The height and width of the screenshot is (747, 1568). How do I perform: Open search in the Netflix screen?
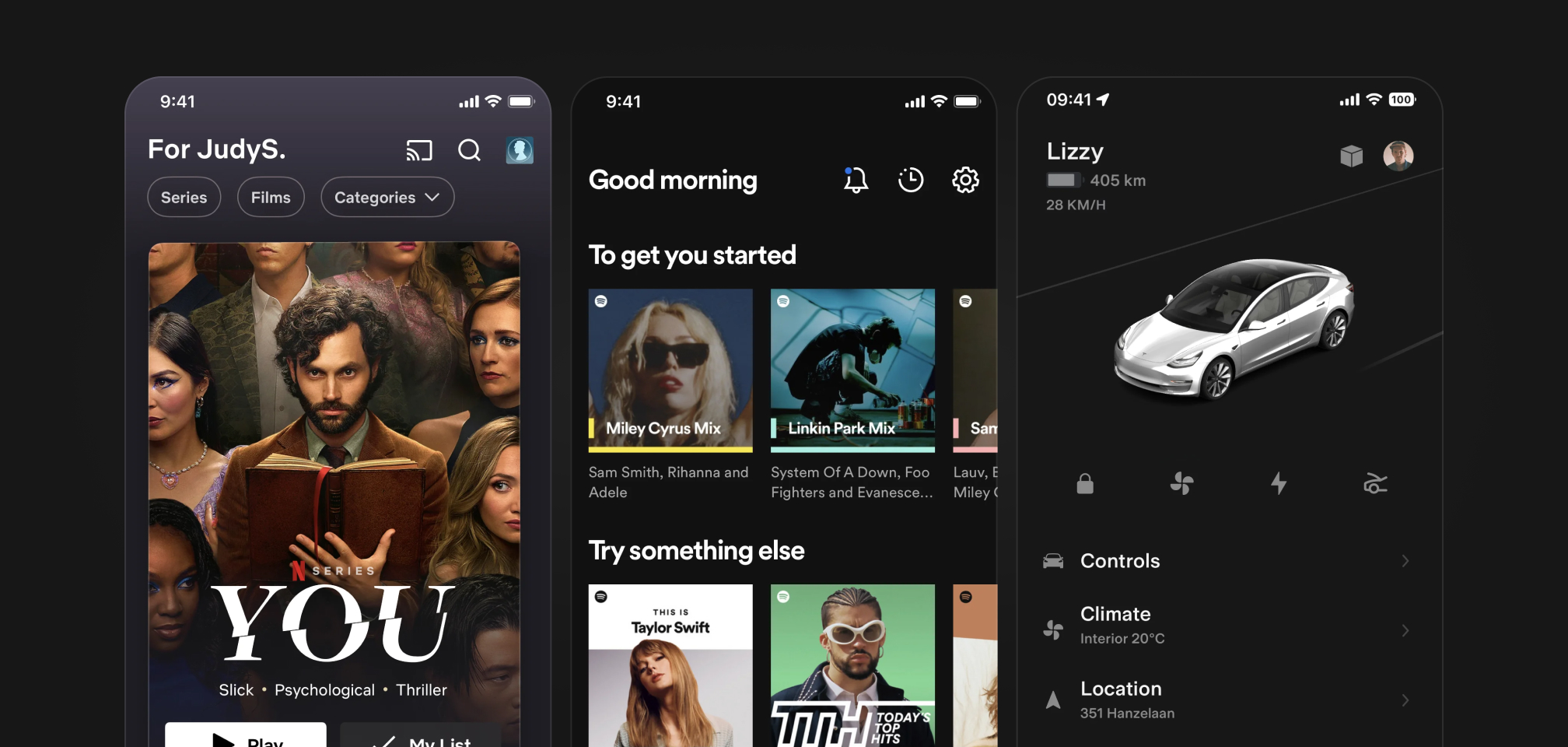(469, 150)
